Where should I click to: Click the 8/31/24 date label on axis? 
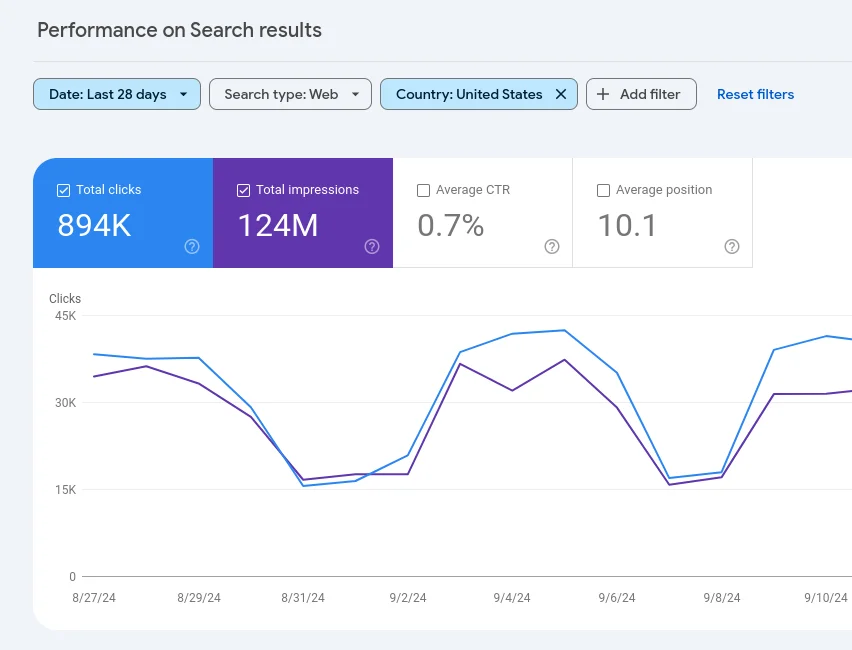[303, 598]
